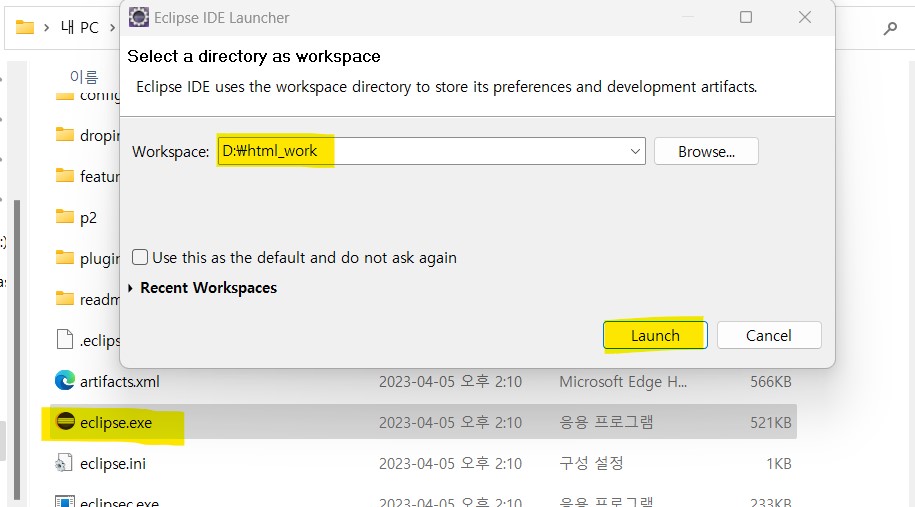915x507 pixels.
Task: Click the date cell of artifacts.xml
Action: (450, 382)
